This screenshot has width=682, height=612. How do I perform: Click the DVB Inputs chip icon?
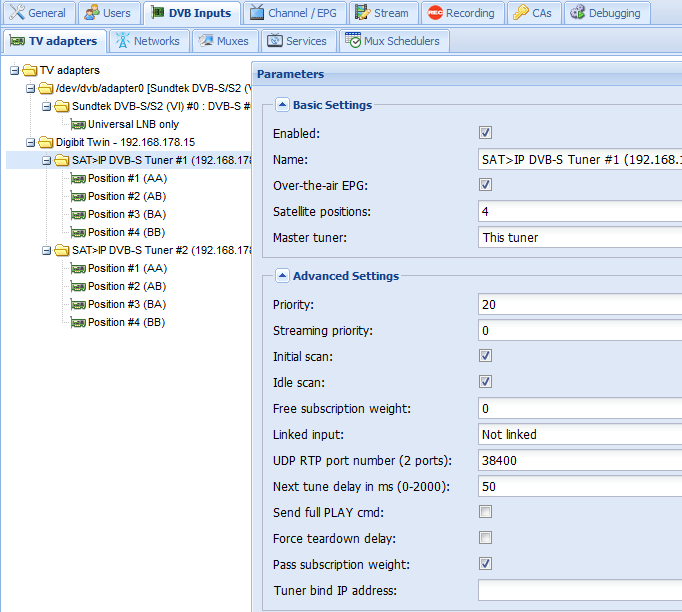157,13
